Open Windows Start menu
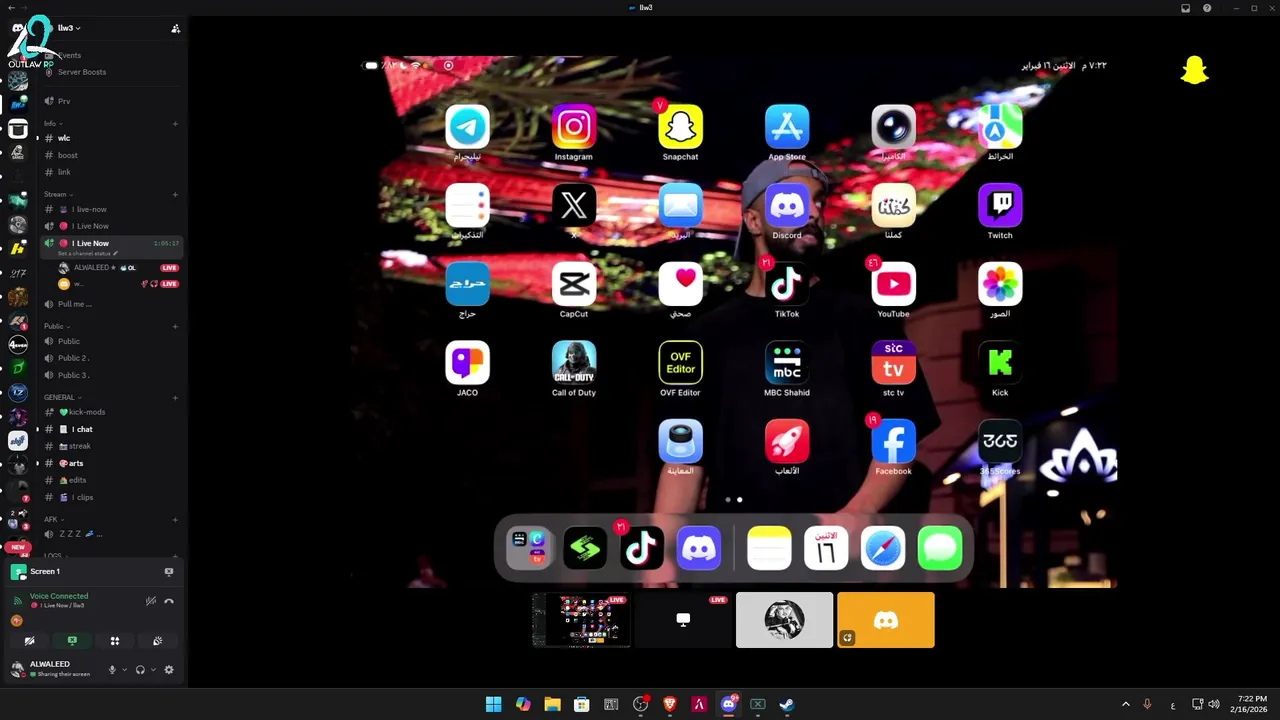This screenshot has height=720, width=1280. (x=493, y=704)
